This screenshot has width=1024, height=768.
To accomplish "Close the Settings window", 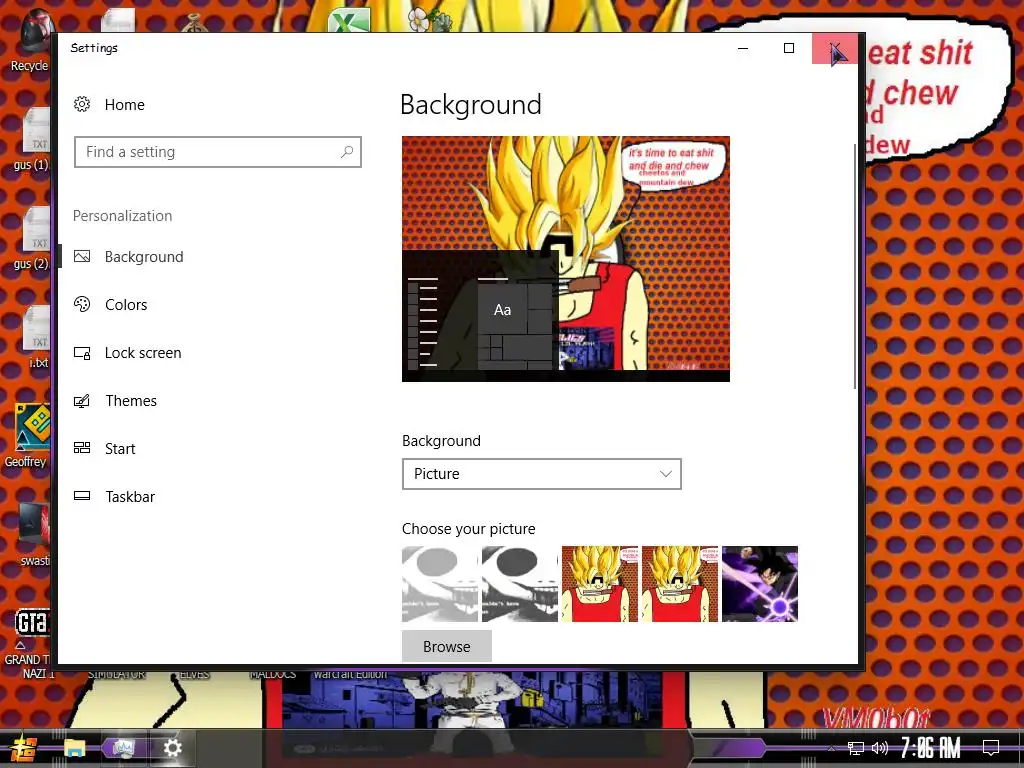I will click(835, 48).
